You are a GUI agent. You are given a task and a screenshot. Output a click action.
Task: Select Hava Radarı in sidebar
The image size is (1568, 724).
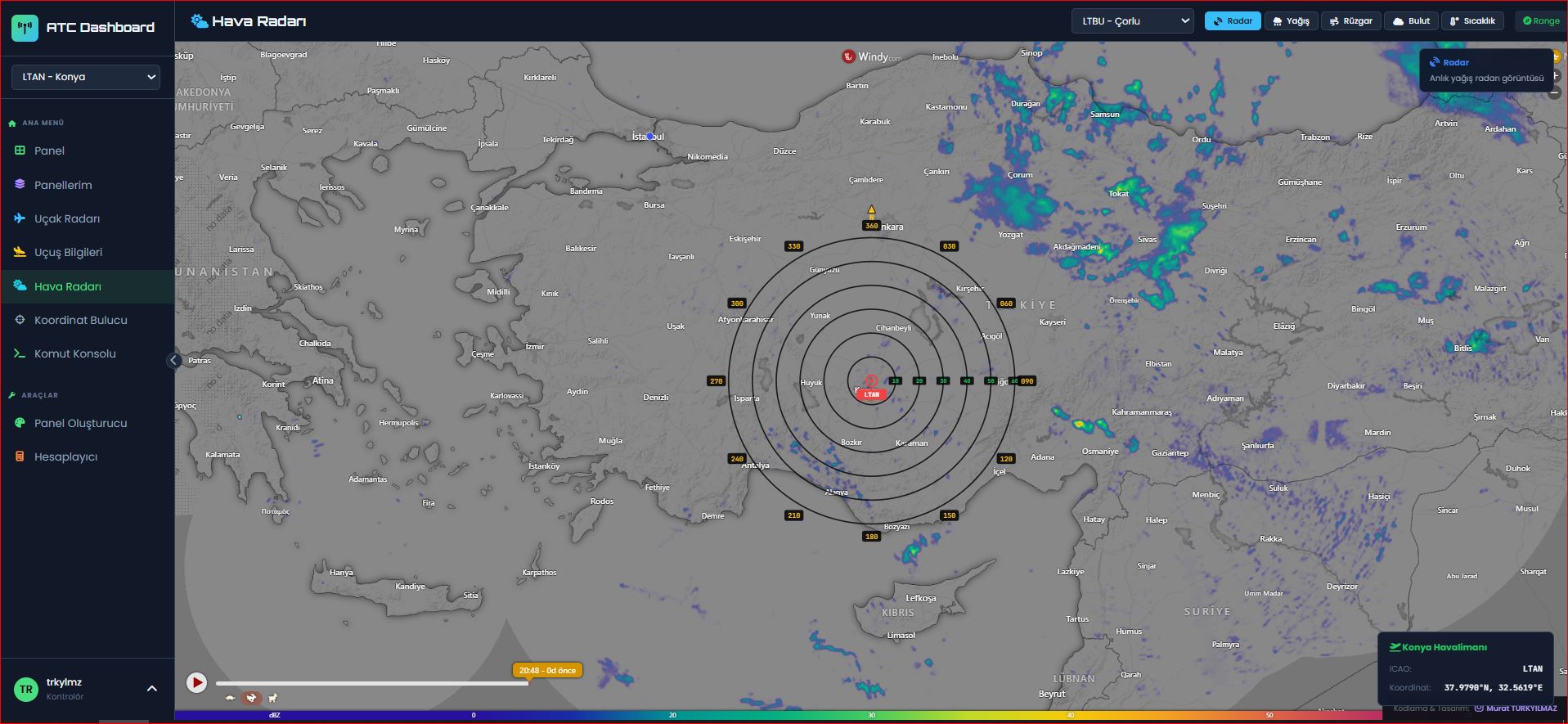coord(87,286)
